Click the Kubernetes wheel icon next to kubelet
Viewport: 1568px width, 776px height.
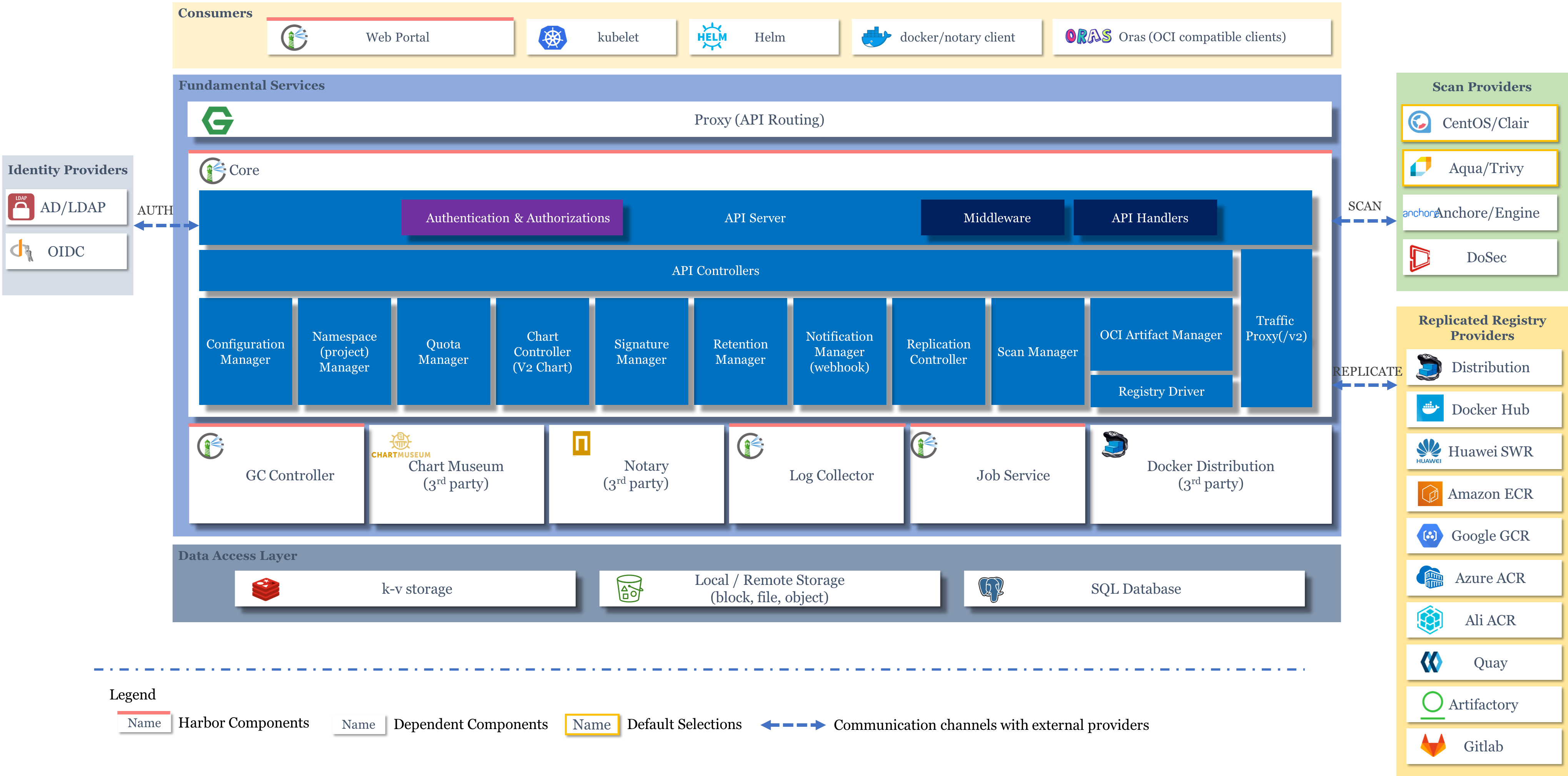552,38
